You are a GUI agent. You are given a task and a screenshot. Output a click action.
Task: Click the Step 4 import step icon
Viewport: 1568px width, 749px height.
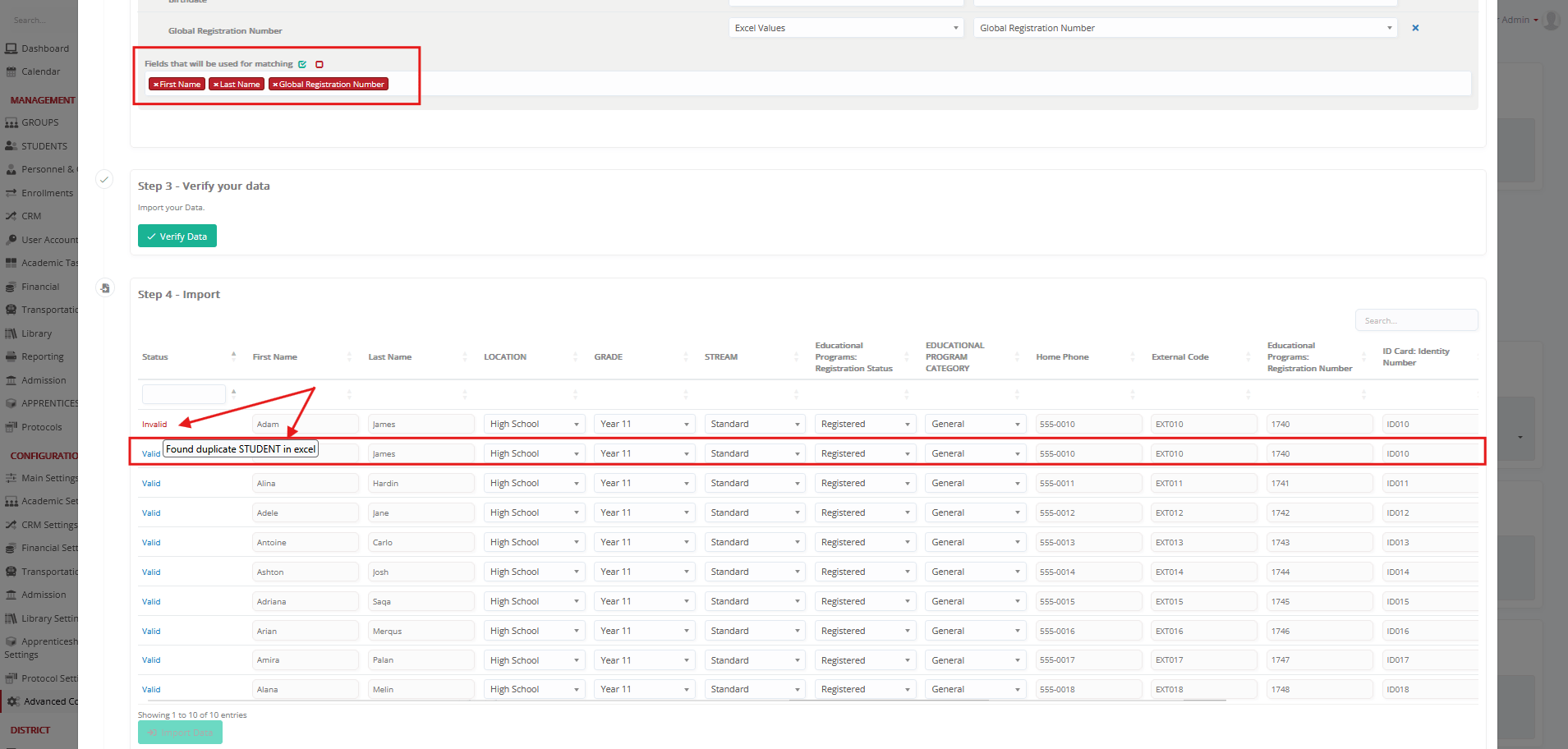(104, 288)
